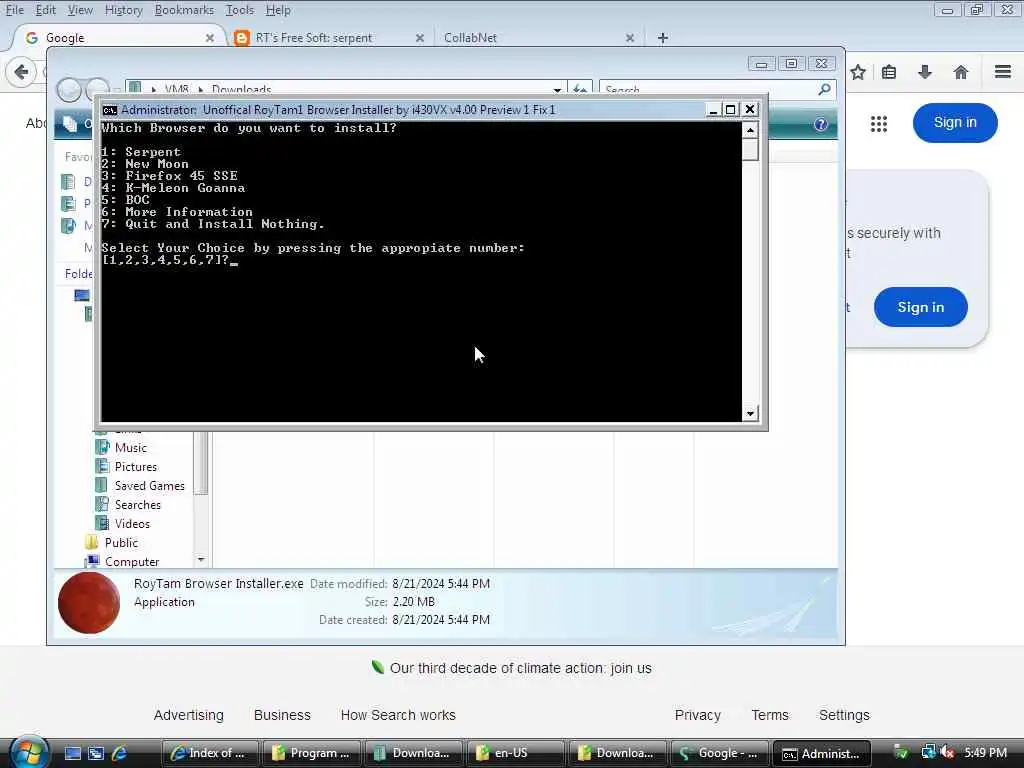The image size is (1024, 768).
Task: Click Sign in button in the card
Action: coord(920,307)
